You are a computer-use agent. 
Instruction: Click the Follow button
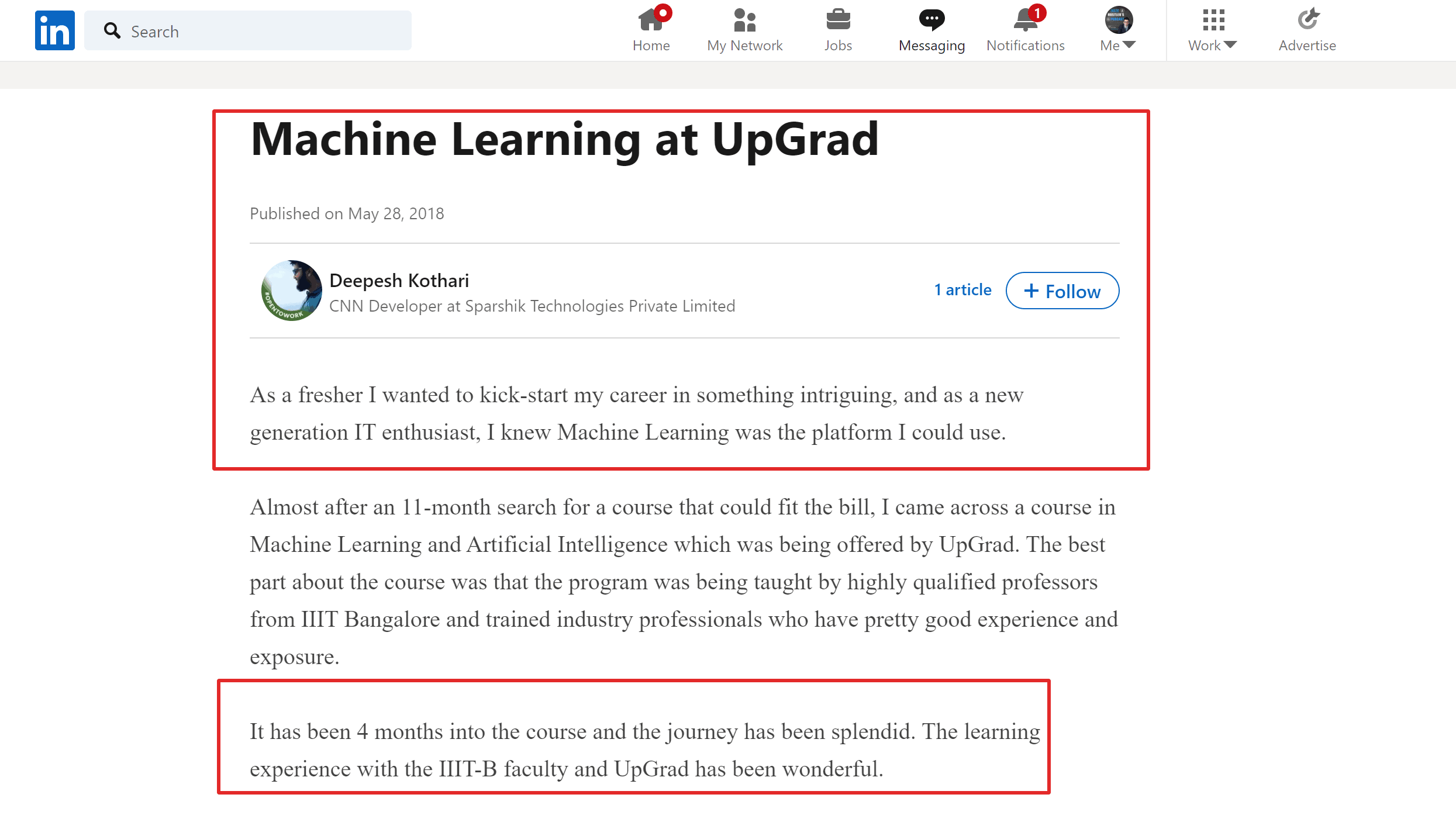(x=1062, y=291)
